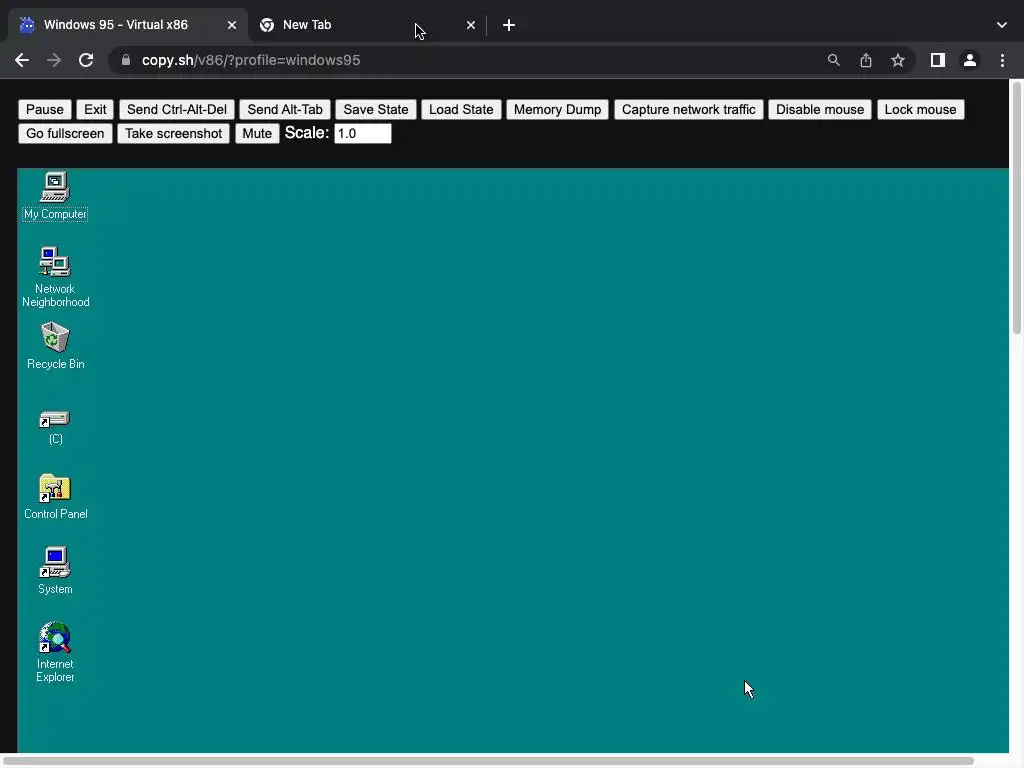Send Ctrl-Alt-Del to the emulator
Viewport: 1024px width, 768px height.
point(177,110)
